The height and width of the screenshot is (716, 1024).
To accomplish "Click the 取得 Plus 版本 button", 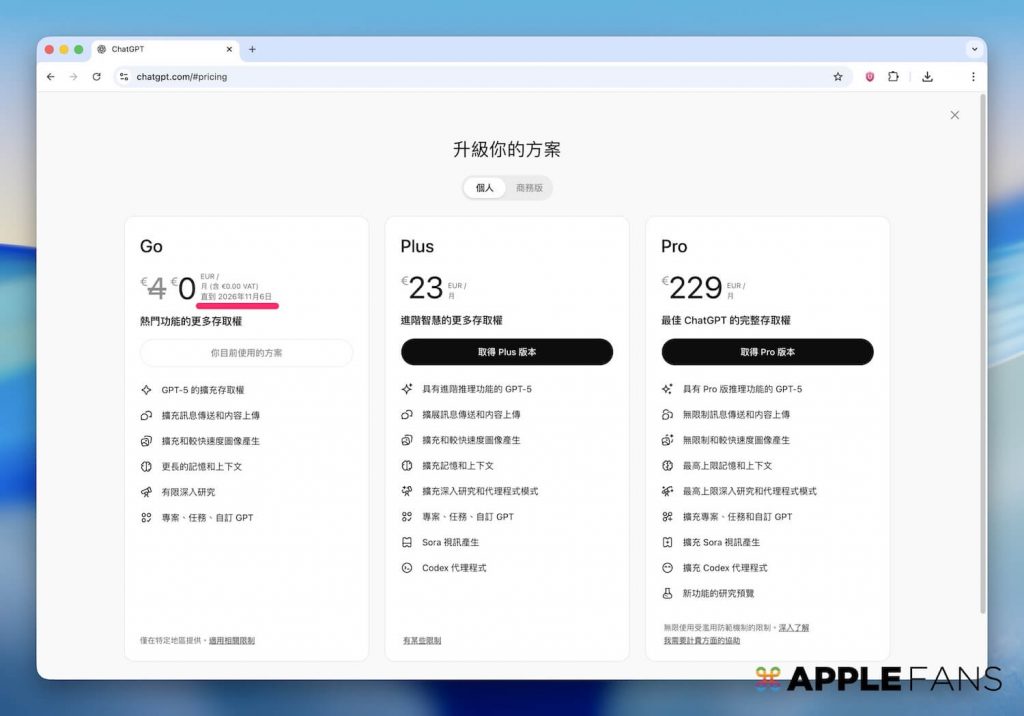I will click(x=507, y=352).
